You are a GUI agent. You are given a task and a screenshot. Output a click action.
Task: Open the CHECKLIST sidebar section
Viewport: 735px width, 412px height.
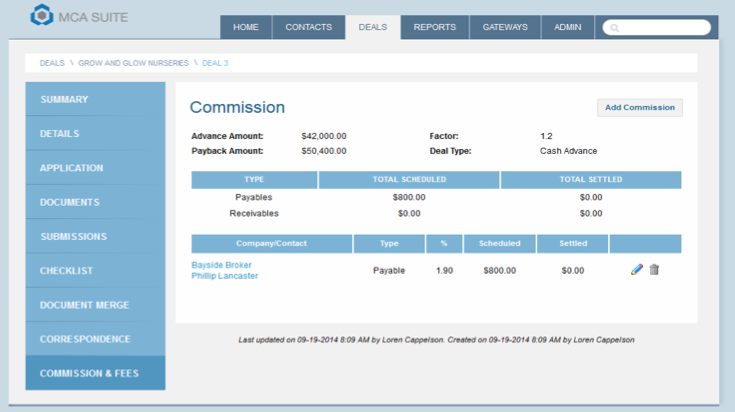[95, 270]
